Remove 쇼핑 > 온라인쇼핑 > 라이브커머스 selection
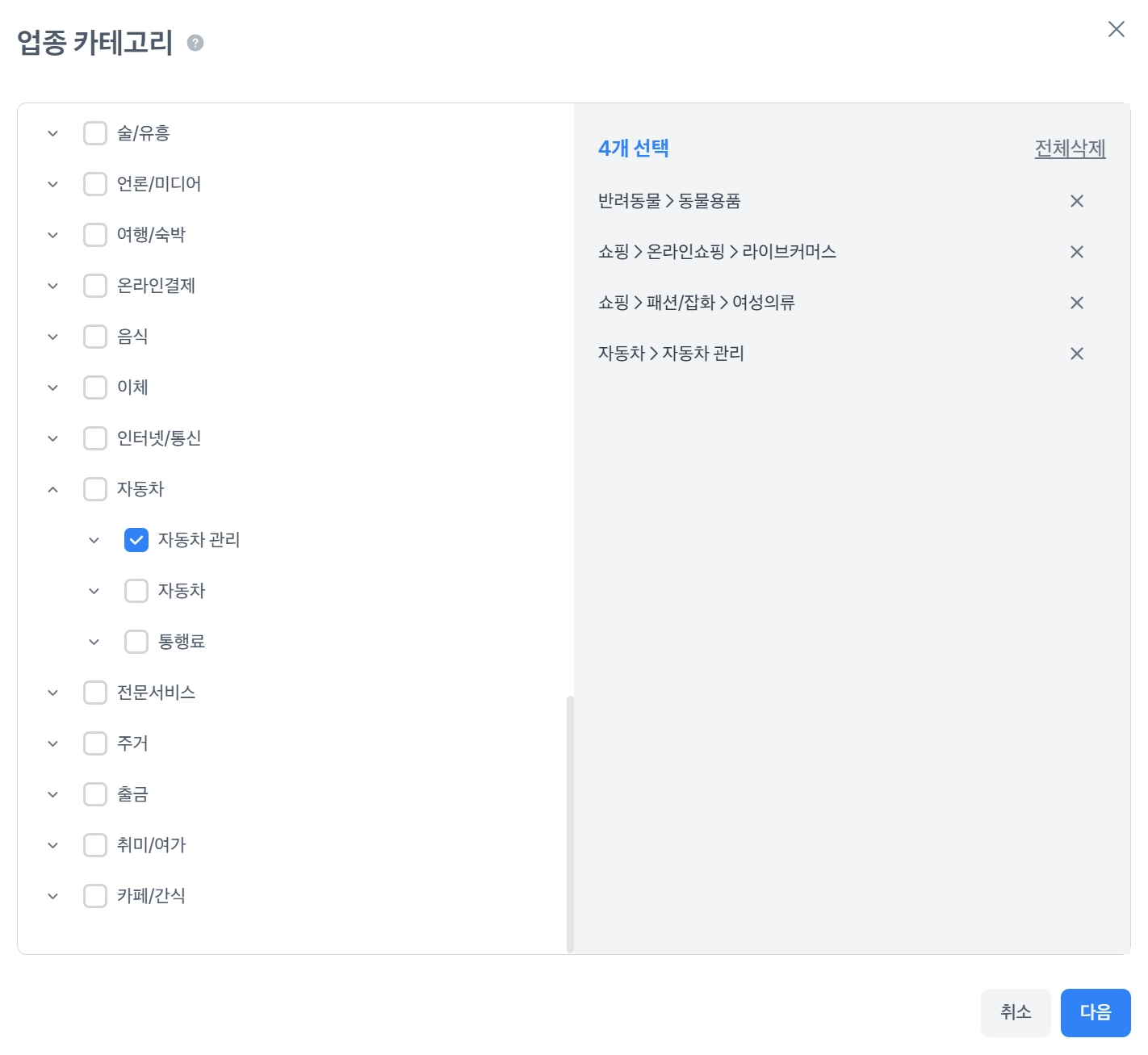 (x=1076, y=252)
